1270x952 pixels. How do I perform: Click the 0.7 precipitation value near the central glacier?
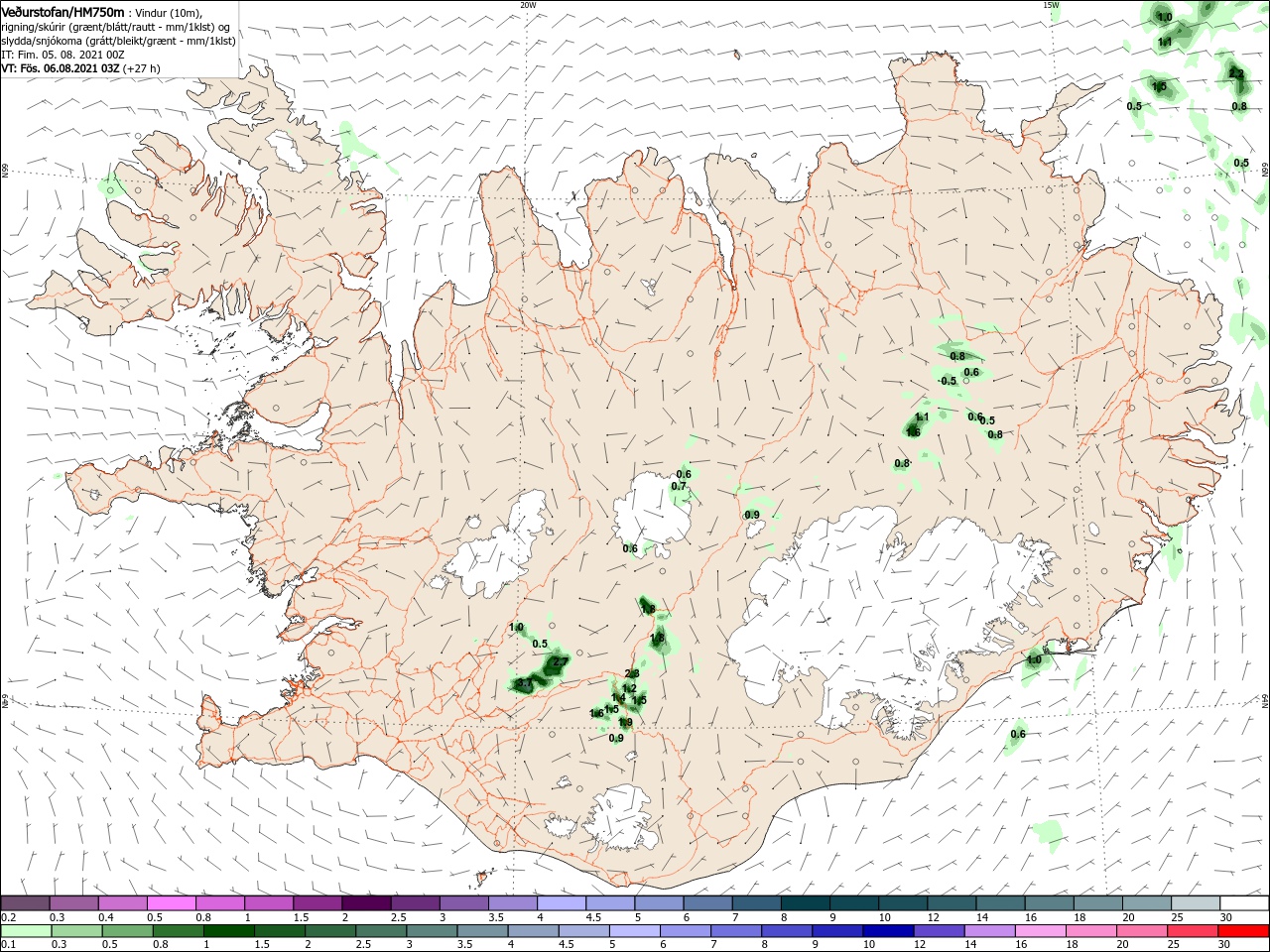coord(679,486)
